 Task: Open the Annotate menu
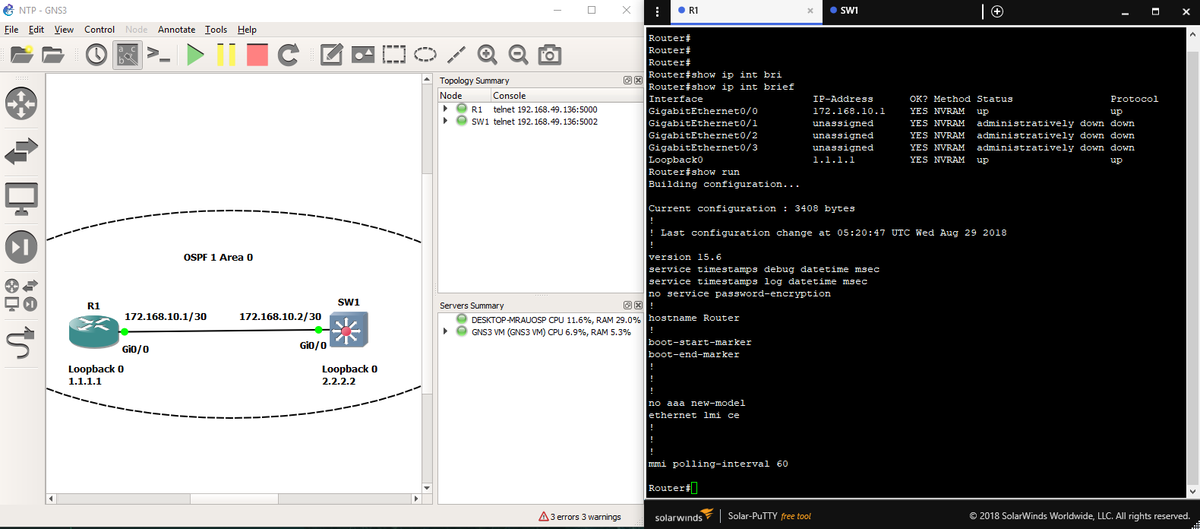pyautogui.click(x=176, y=30)
